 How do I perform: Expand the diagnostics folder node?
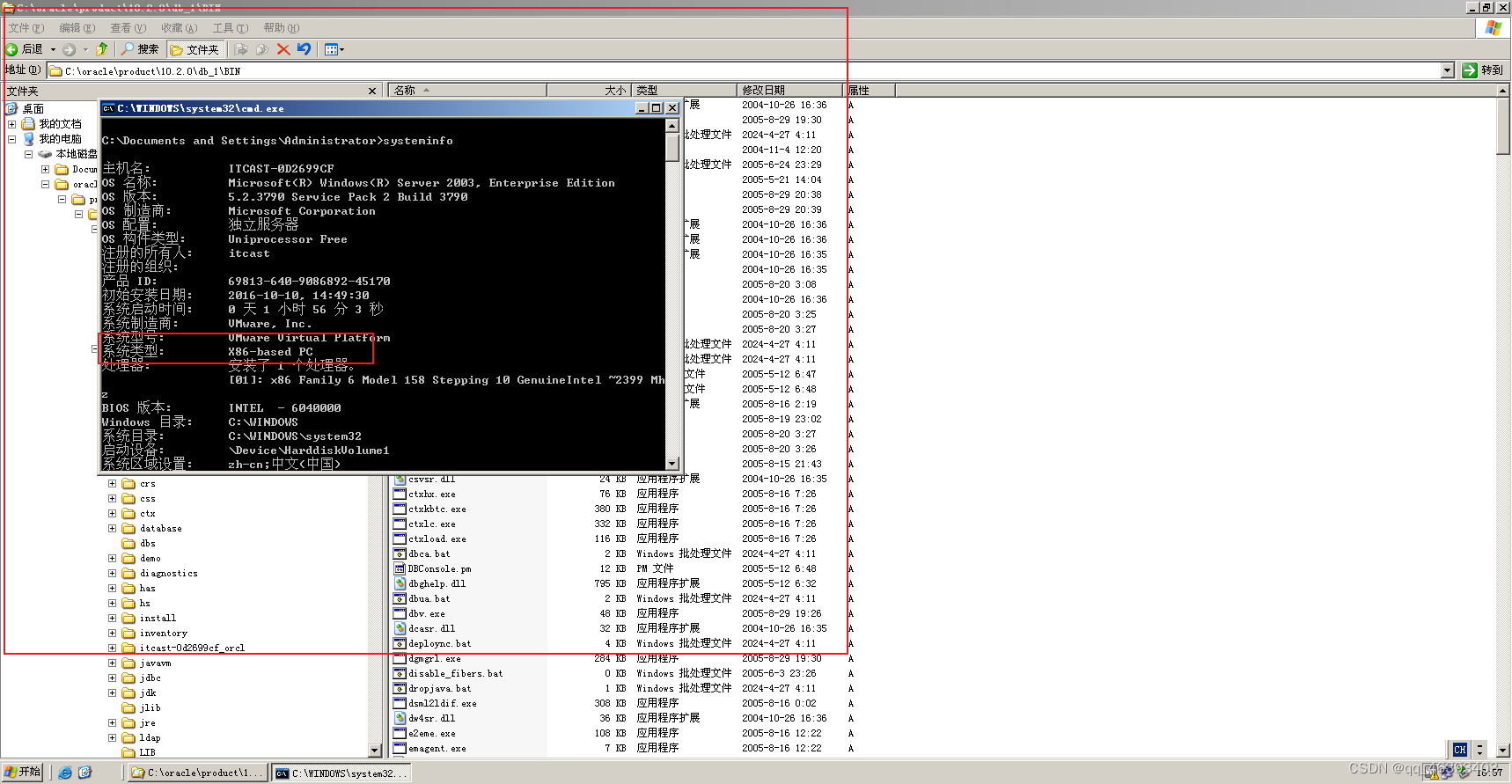coord(112,574)
